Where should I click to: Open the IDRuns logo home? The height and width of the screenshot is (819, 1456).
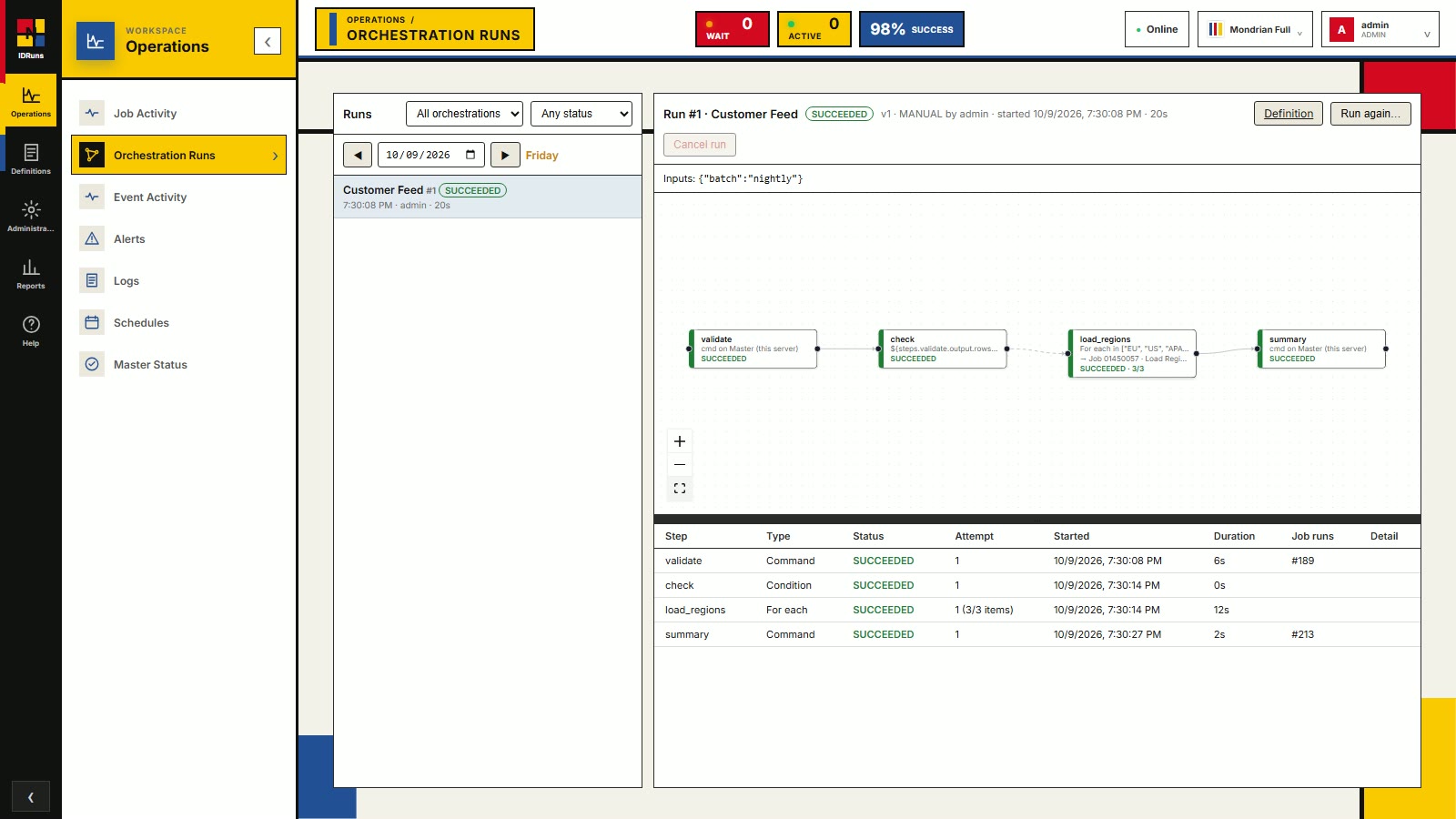pyautogui.click(x=31, y=39)
